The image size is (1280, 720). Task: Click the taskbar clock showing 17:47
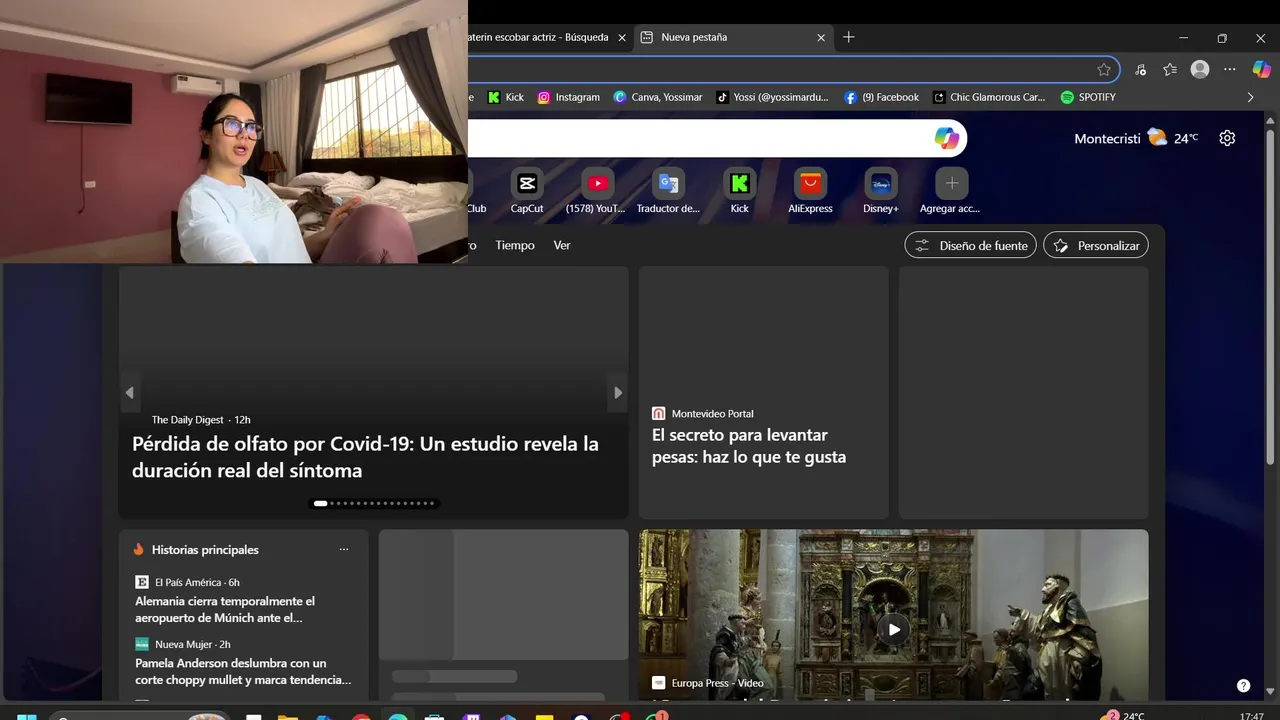pyautogui.click(x=1251, y=716)
